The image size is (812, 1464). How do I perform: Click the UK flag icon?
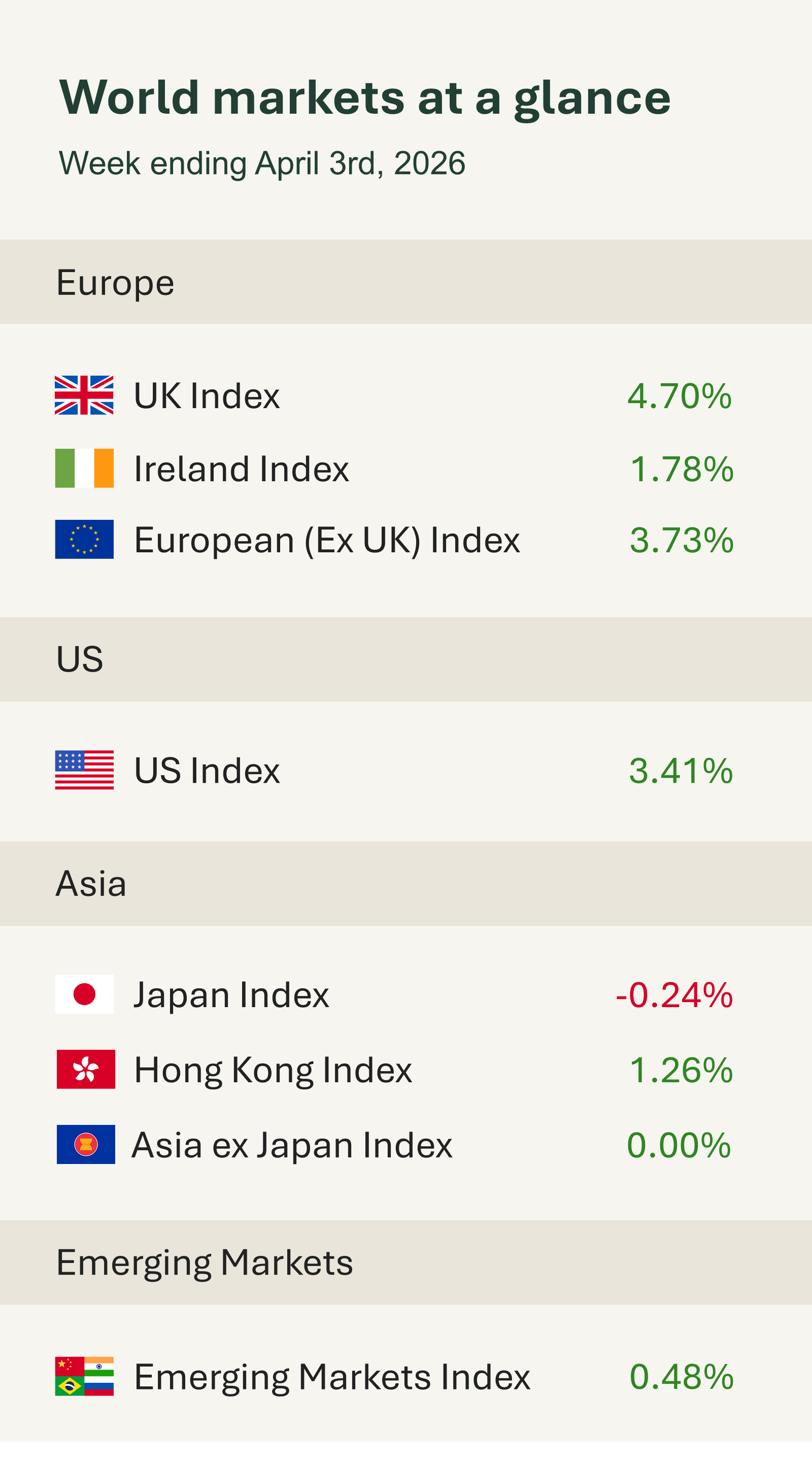84,395
